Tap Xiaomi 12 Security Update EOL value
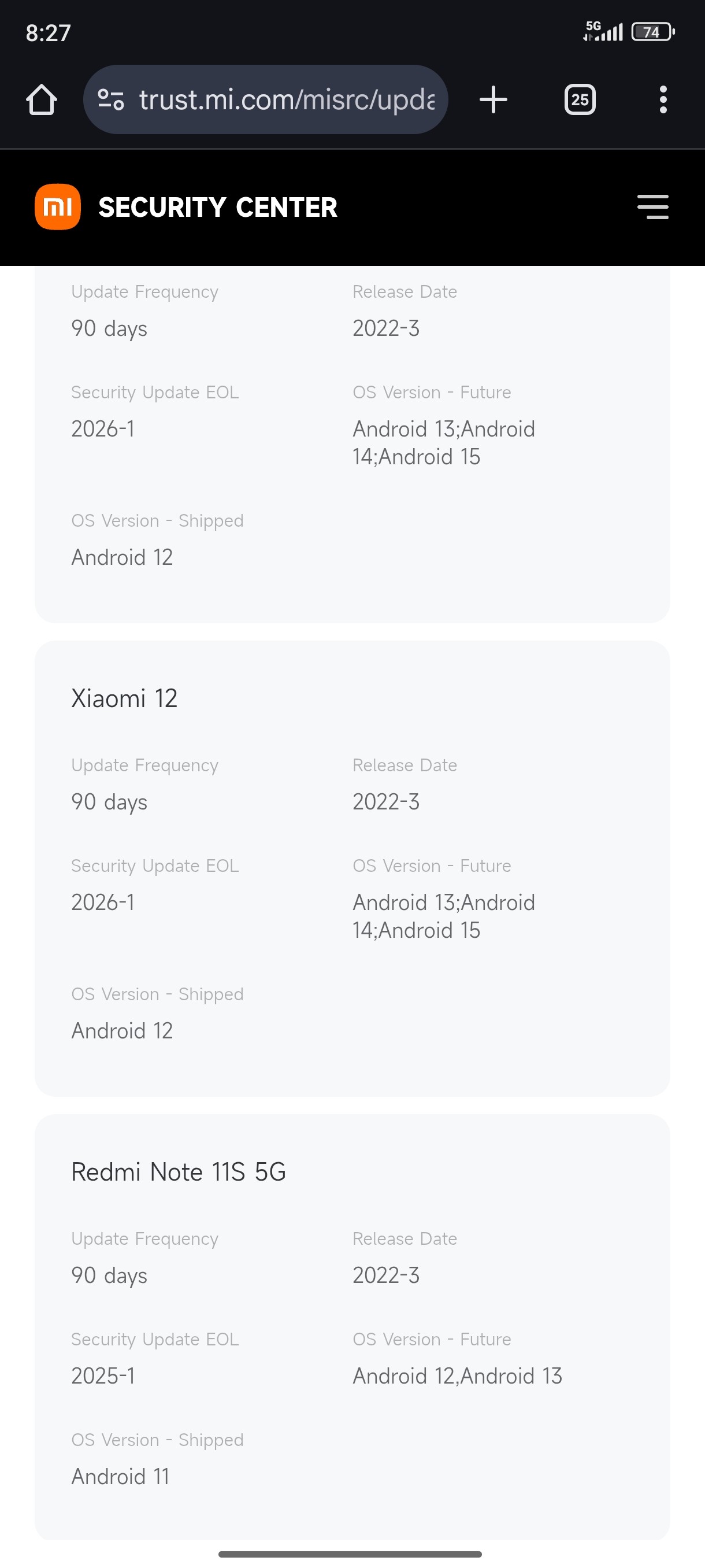 pyautogui.click(x=103, y=902)
